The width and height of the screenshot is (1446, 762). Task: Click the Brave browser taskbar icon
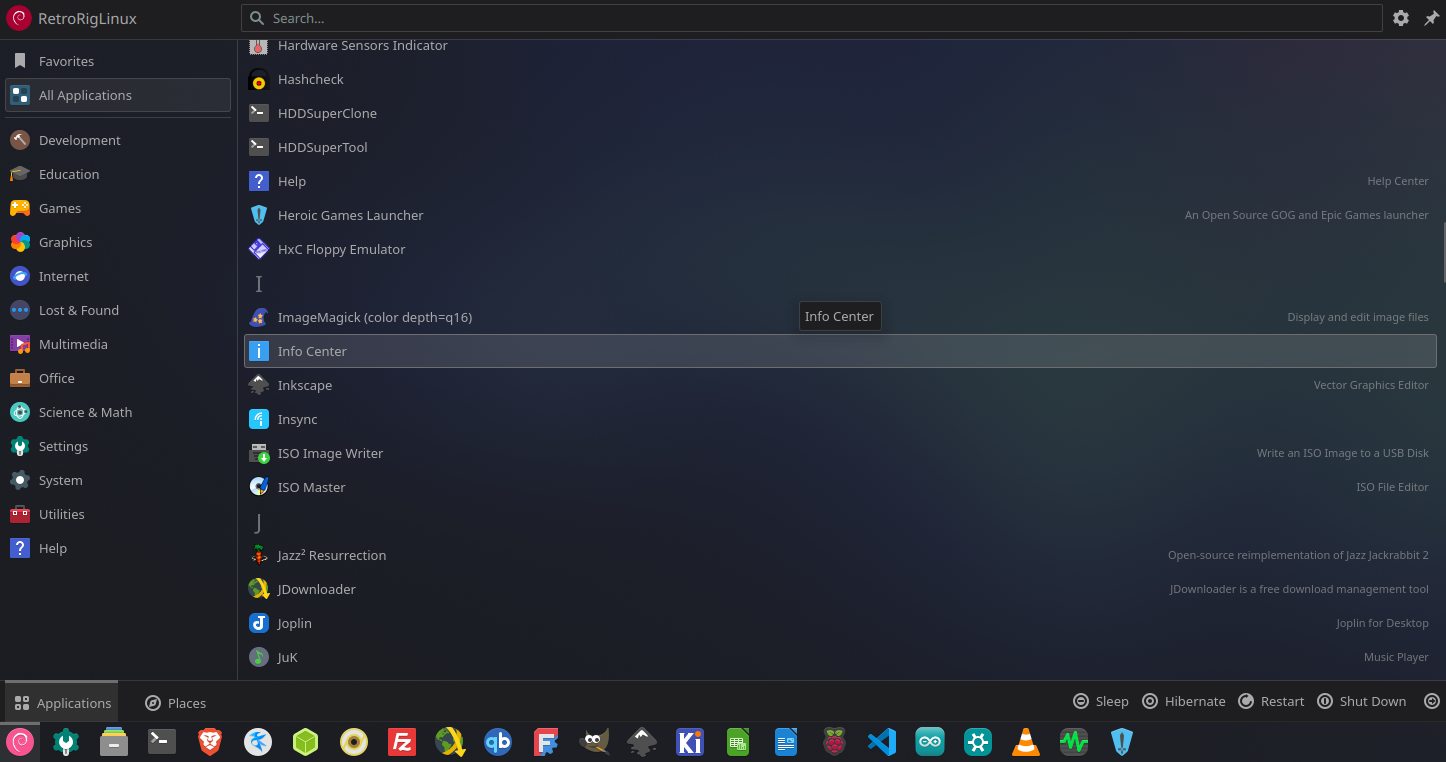[x=210, y=742]
